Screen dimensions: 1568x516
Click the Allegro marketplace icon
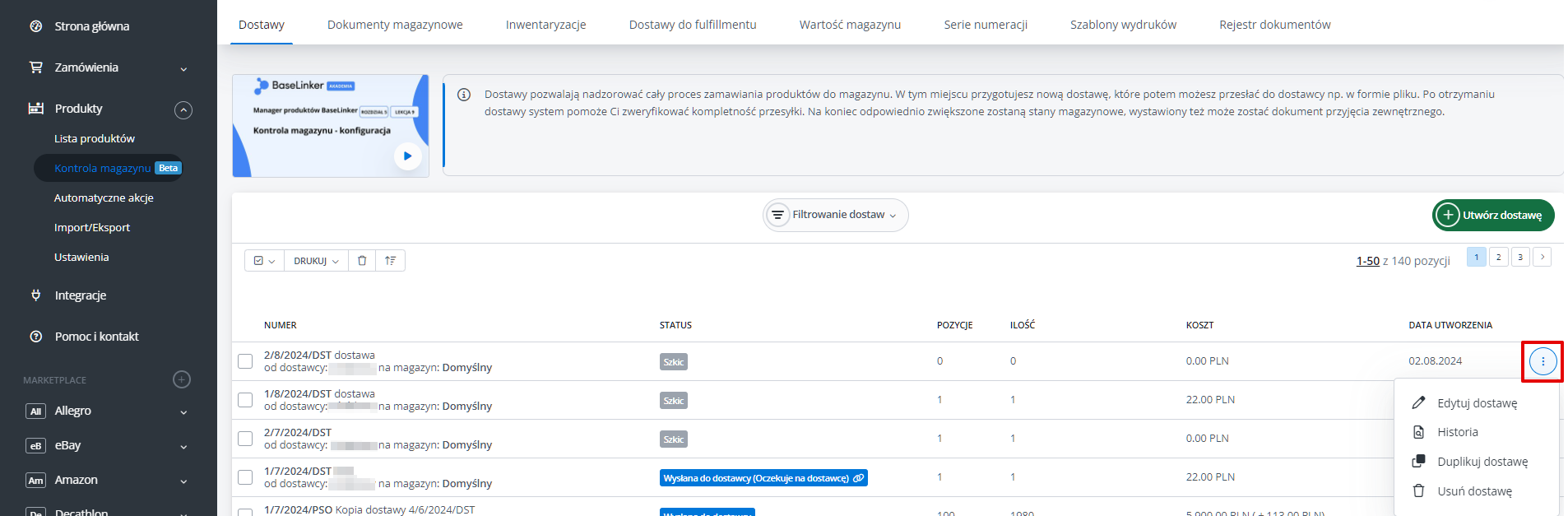(35, 411)
